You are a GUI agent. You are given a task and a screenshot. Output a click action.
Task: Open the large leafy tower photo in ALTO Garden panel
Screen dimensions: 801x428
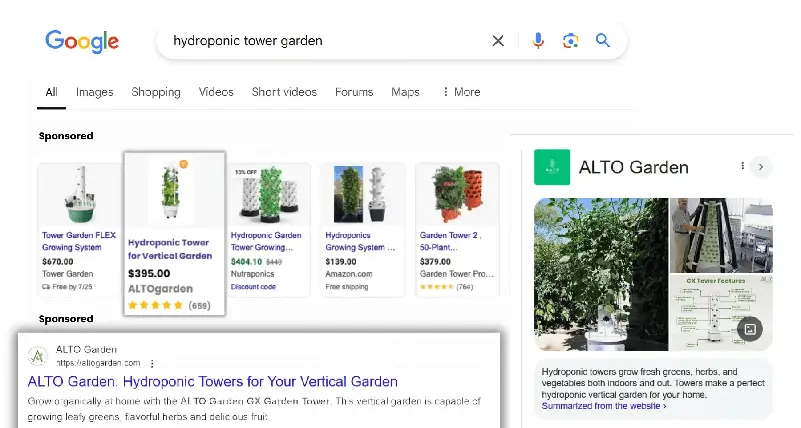pyautogui.click(x=601, y=274)
